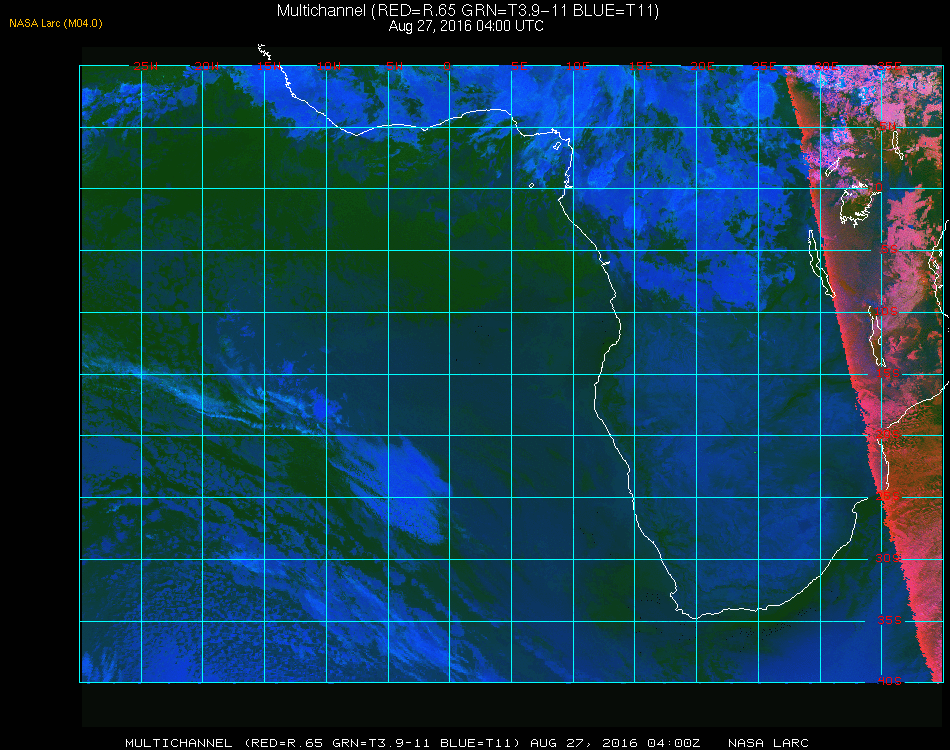Click the 35E longitude label
The height and width of the screenshot is (750, 950).
pyautogui.click(x=889, y=66)
